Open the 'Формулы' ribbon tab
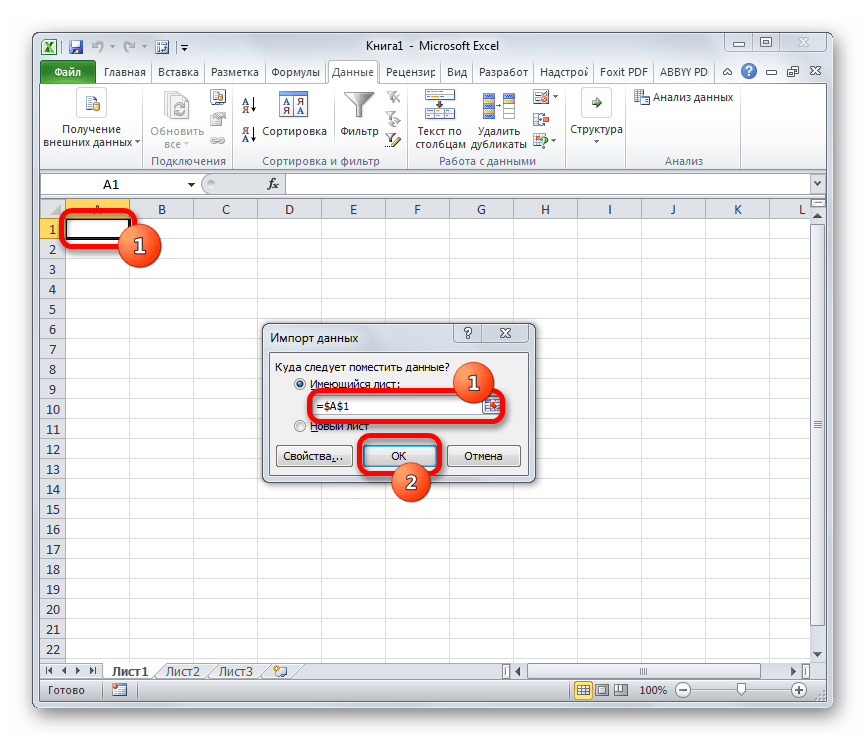866x741 pixels. pos(295,72)
